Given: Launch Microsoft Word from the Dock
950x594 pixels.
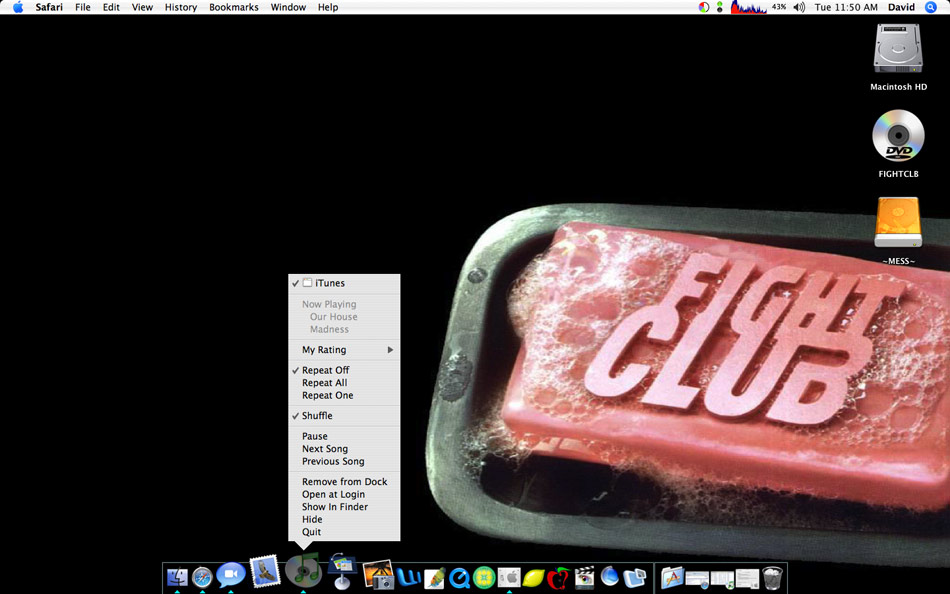Looking at the screenshot, I should (x=409, y=577).
